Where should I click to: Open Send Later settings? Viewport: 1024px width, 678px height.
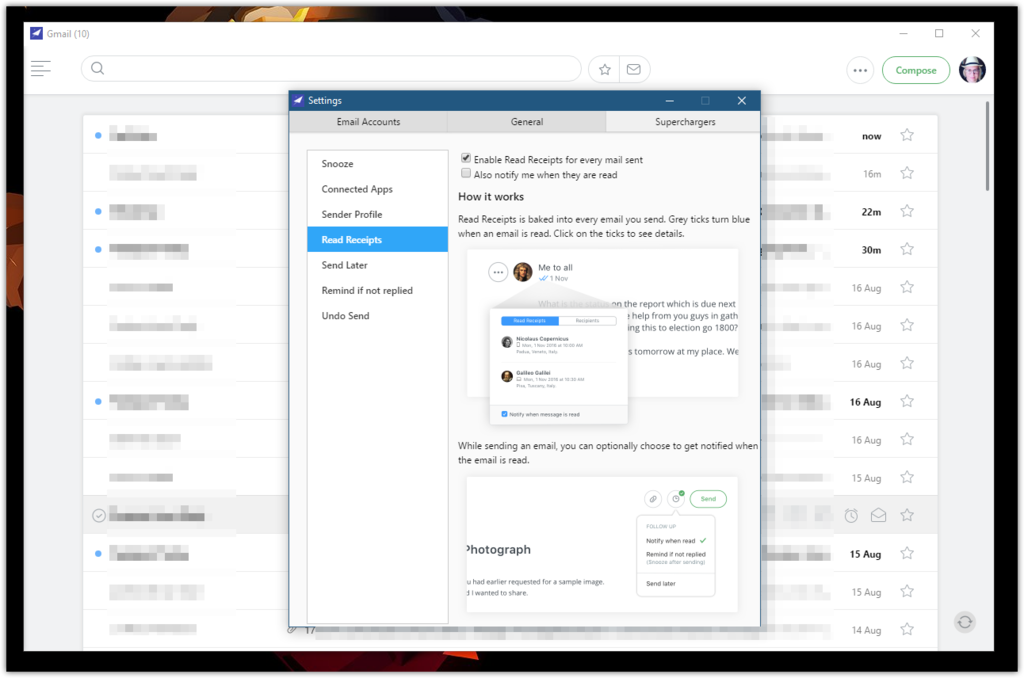click(x=377, y=265)
